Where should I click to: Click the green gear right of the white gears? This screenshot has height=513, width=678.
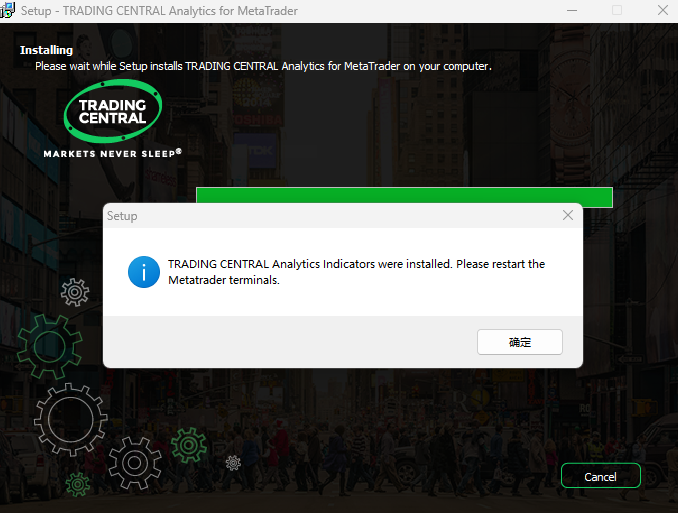click(x=188, y=444)
